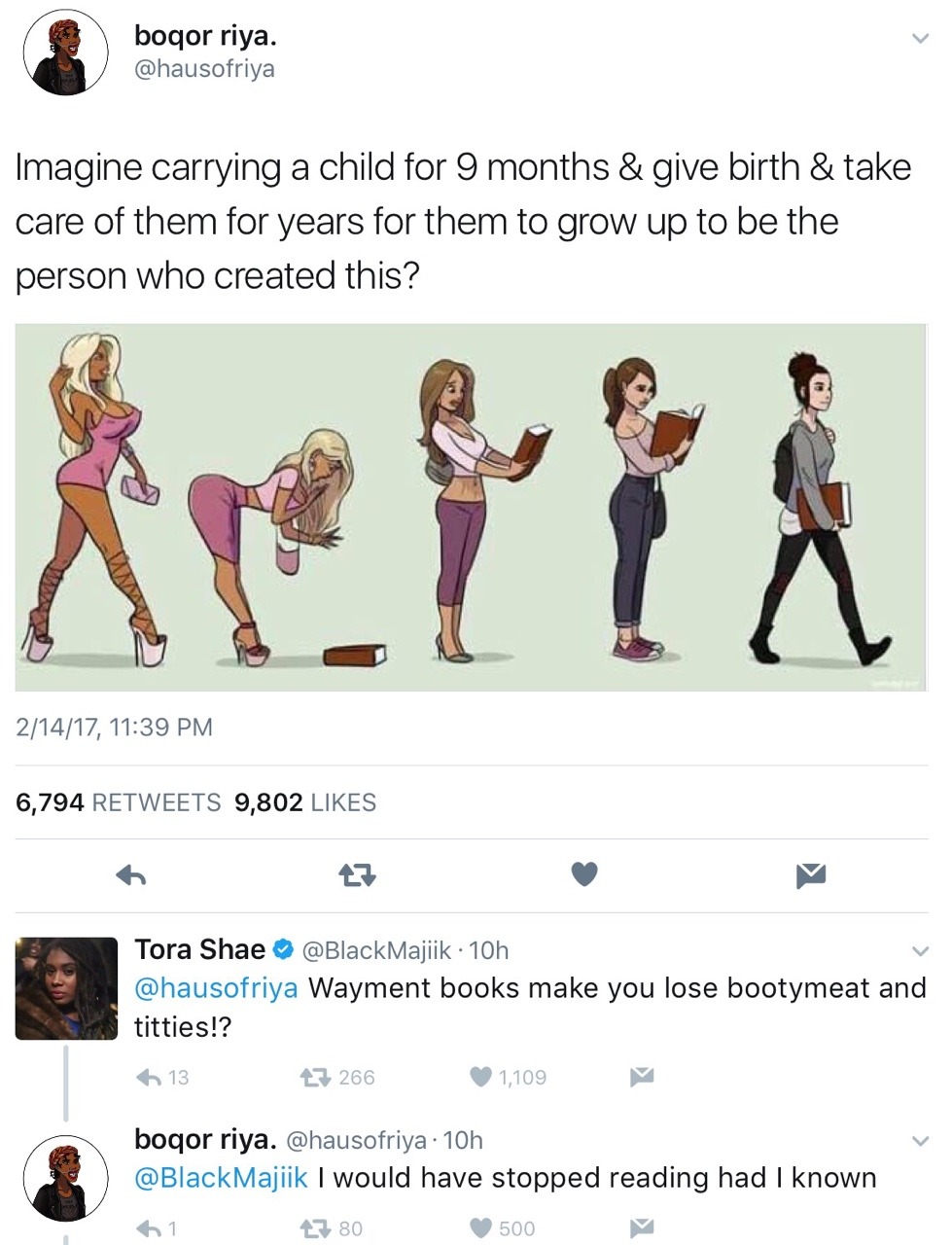The width and height of the screenshot is (952, 1245).
Task: Like Tora Shae's tweet showing 1,109 likes
Action: click(508, 1077)
